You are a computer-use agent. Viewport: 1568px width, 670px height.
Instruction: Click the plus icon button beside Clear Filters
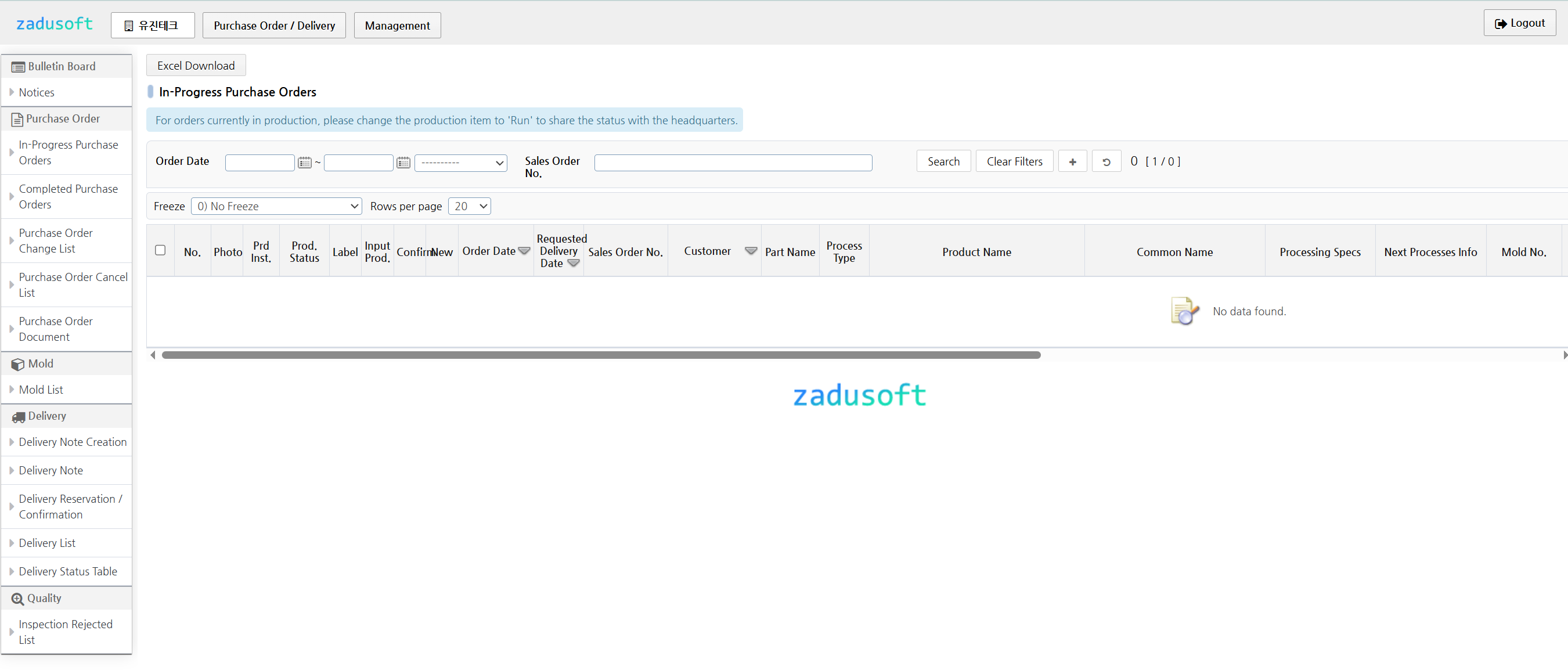click(x=1072, y=162)
